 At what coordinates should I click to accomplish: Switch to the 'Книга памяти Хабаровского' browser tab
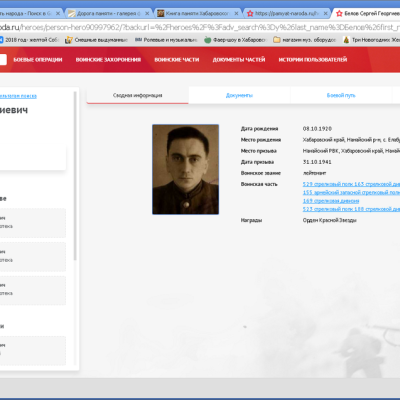[x=197, y=13]
